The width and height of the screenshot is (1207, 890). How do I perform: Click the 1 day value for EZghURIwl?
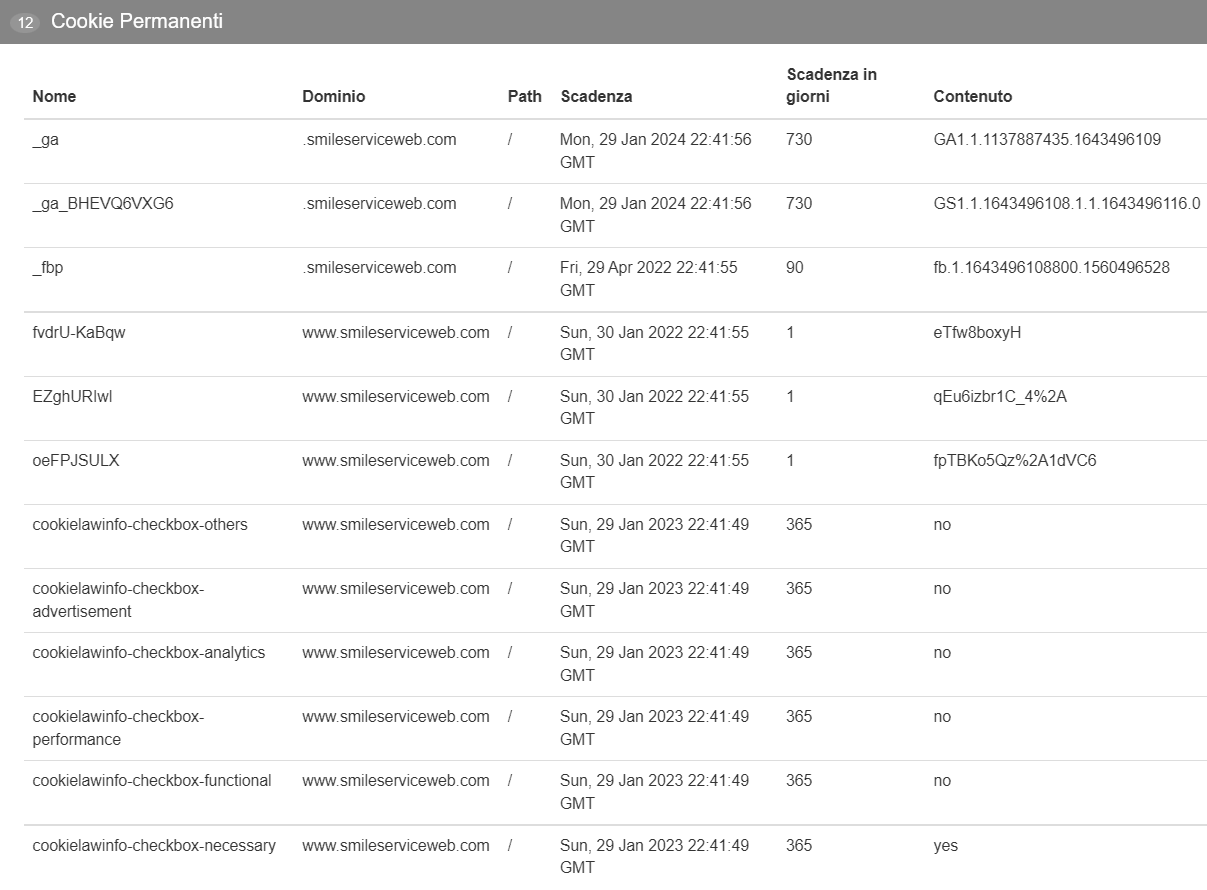tap(790, 396)
